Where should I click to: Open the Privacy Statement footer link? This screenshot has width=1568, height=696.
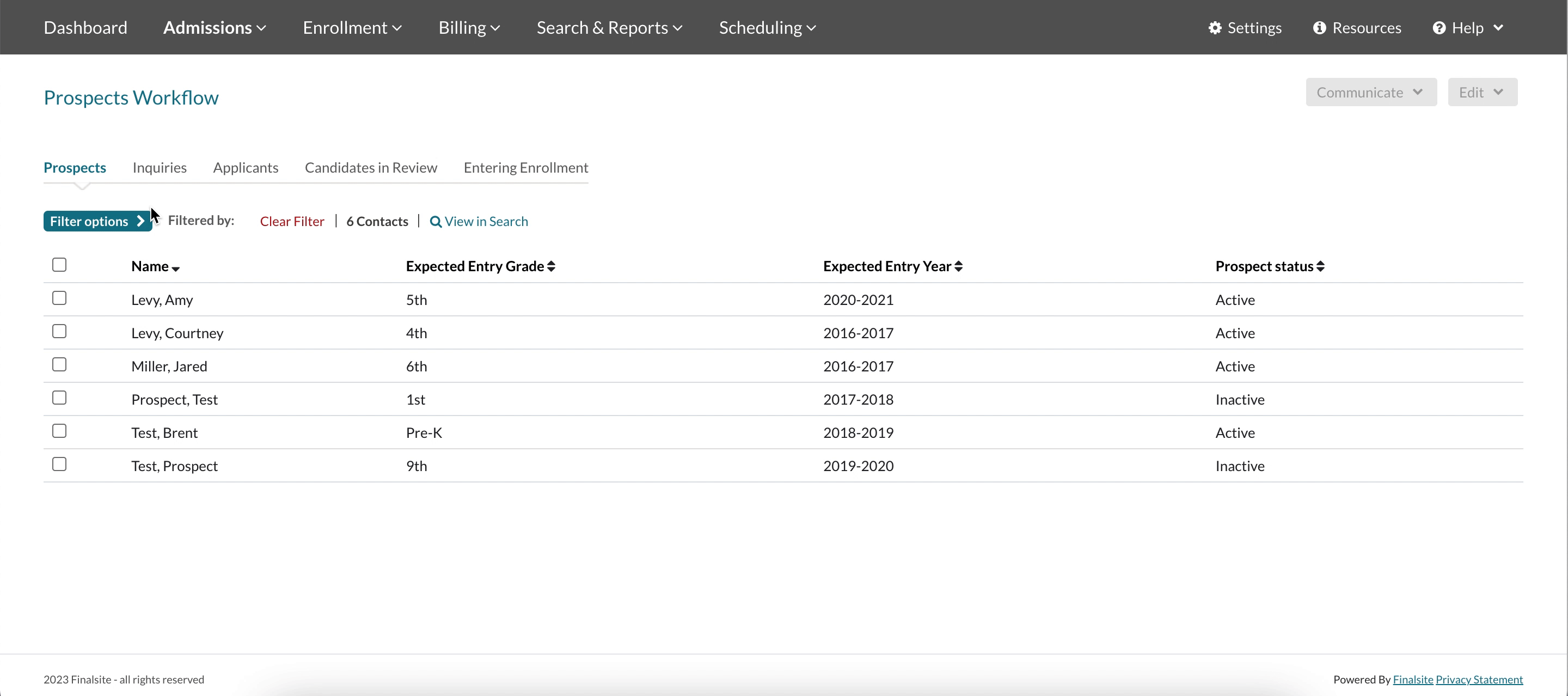pos(1479,680)
